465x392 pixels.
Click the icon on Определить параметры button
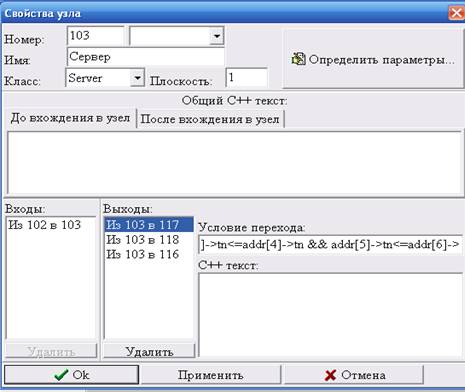pos(298,59)
